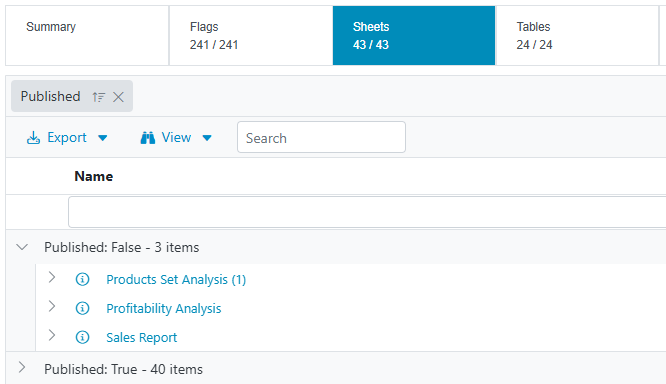
Task: Show info for Profitability Analysis
Action: pos(82,308)
